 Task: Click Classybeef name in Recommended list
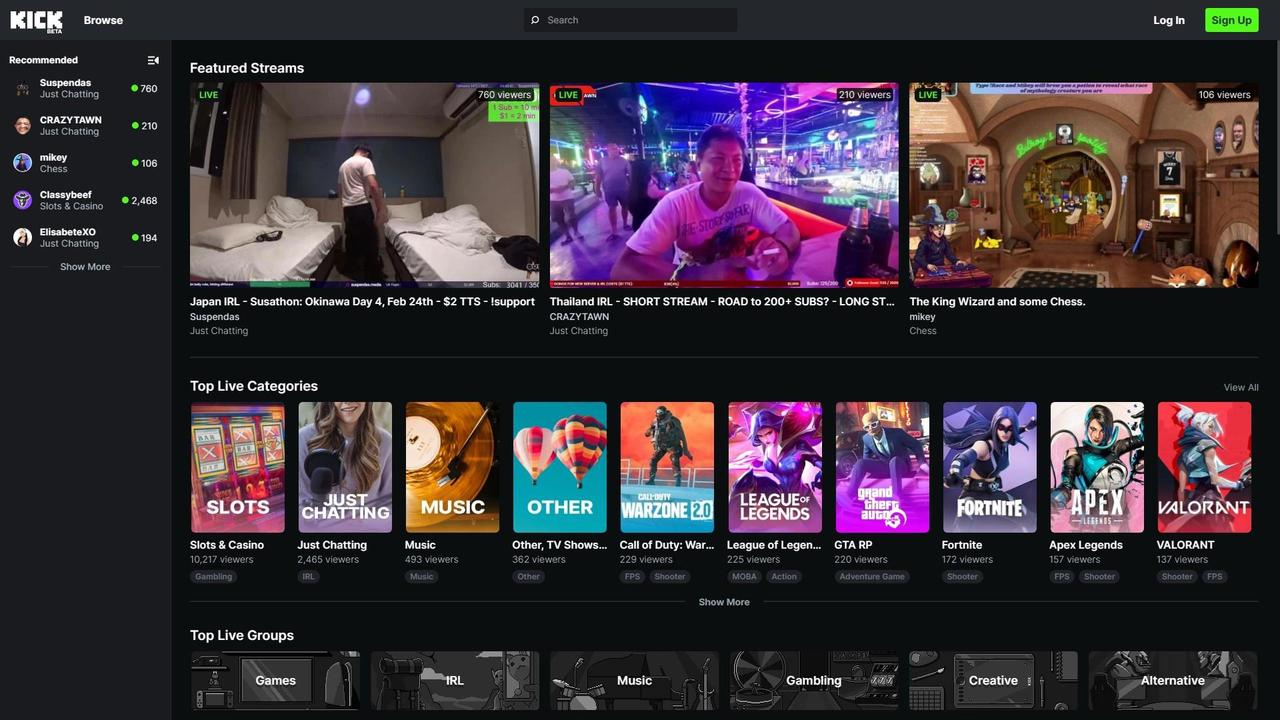pos(66,195)
